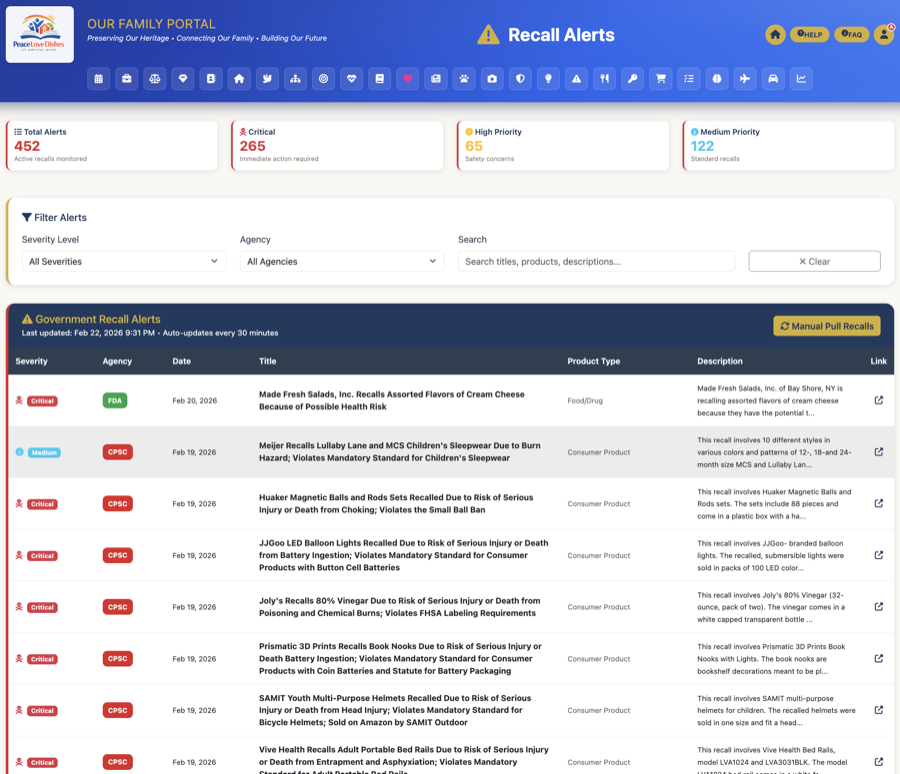
Task: Click the Clear filters button
Action: pos(814,261)
